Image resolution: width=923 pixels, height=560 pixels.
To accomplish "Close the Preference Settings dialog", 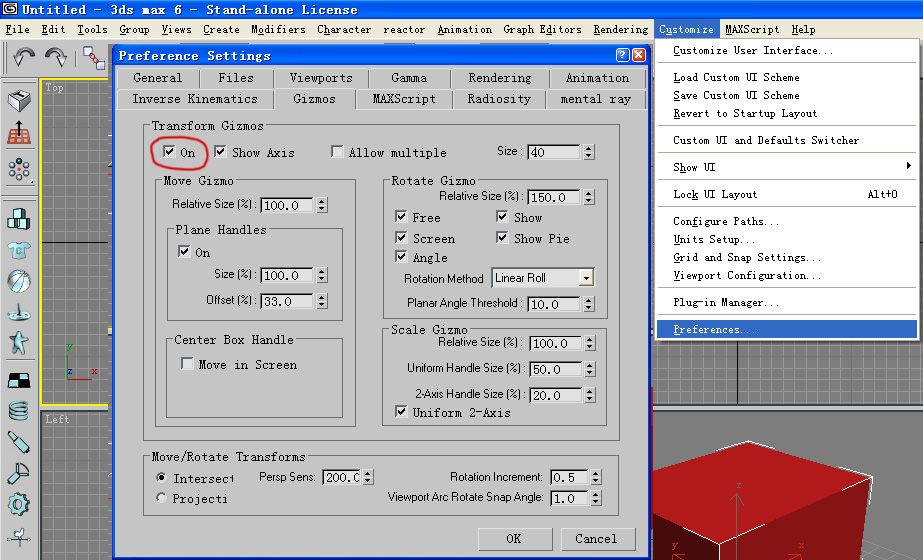I will (639, 55).
